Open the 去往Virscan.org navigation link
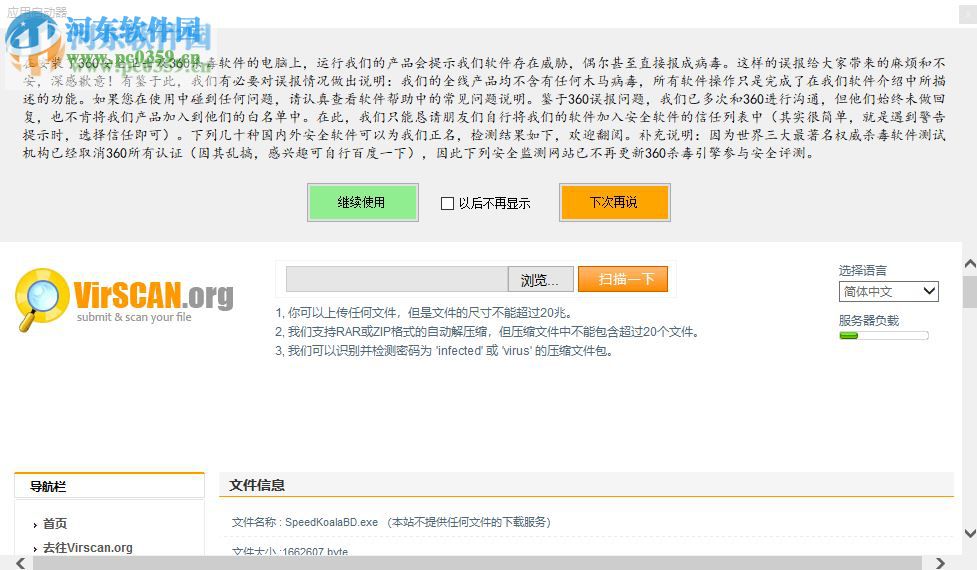 [88, 548]
